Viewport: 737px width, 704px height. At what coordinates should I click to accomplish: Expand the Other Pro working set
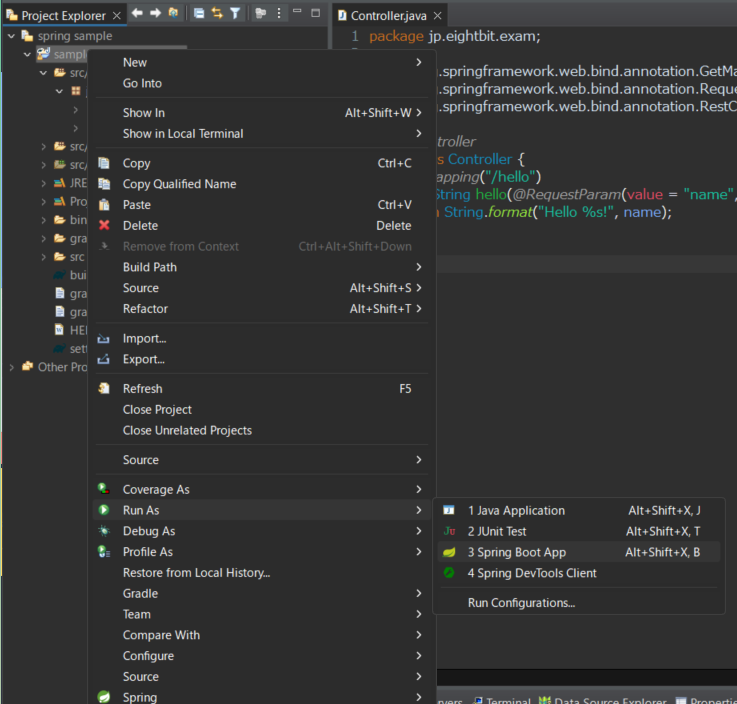tap(11, 367)
